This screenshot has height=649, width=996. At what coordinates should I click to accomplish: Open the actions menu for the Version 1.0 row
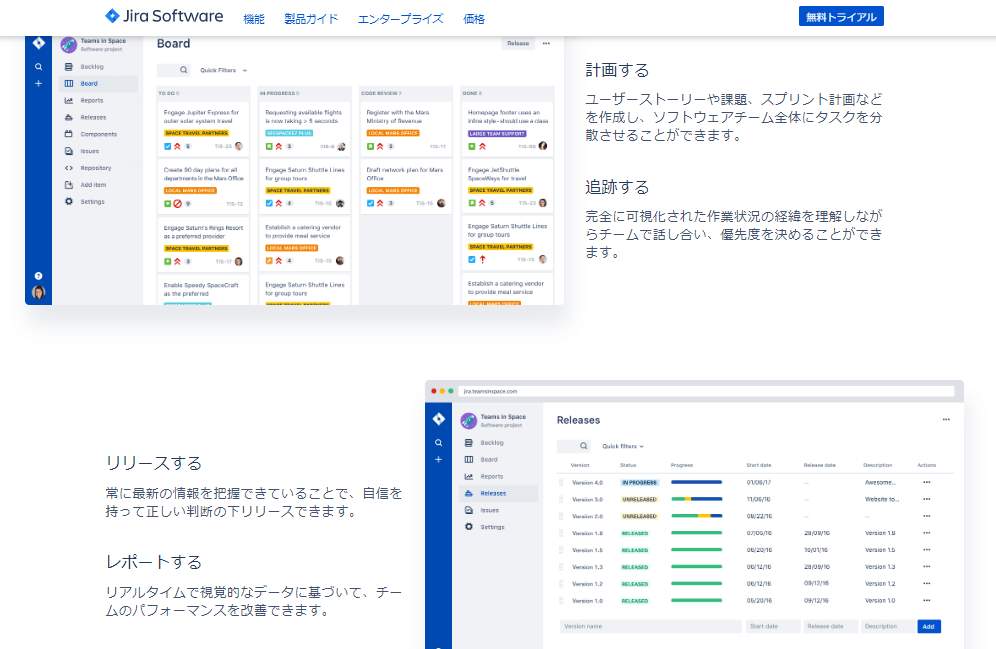(927, 600)
